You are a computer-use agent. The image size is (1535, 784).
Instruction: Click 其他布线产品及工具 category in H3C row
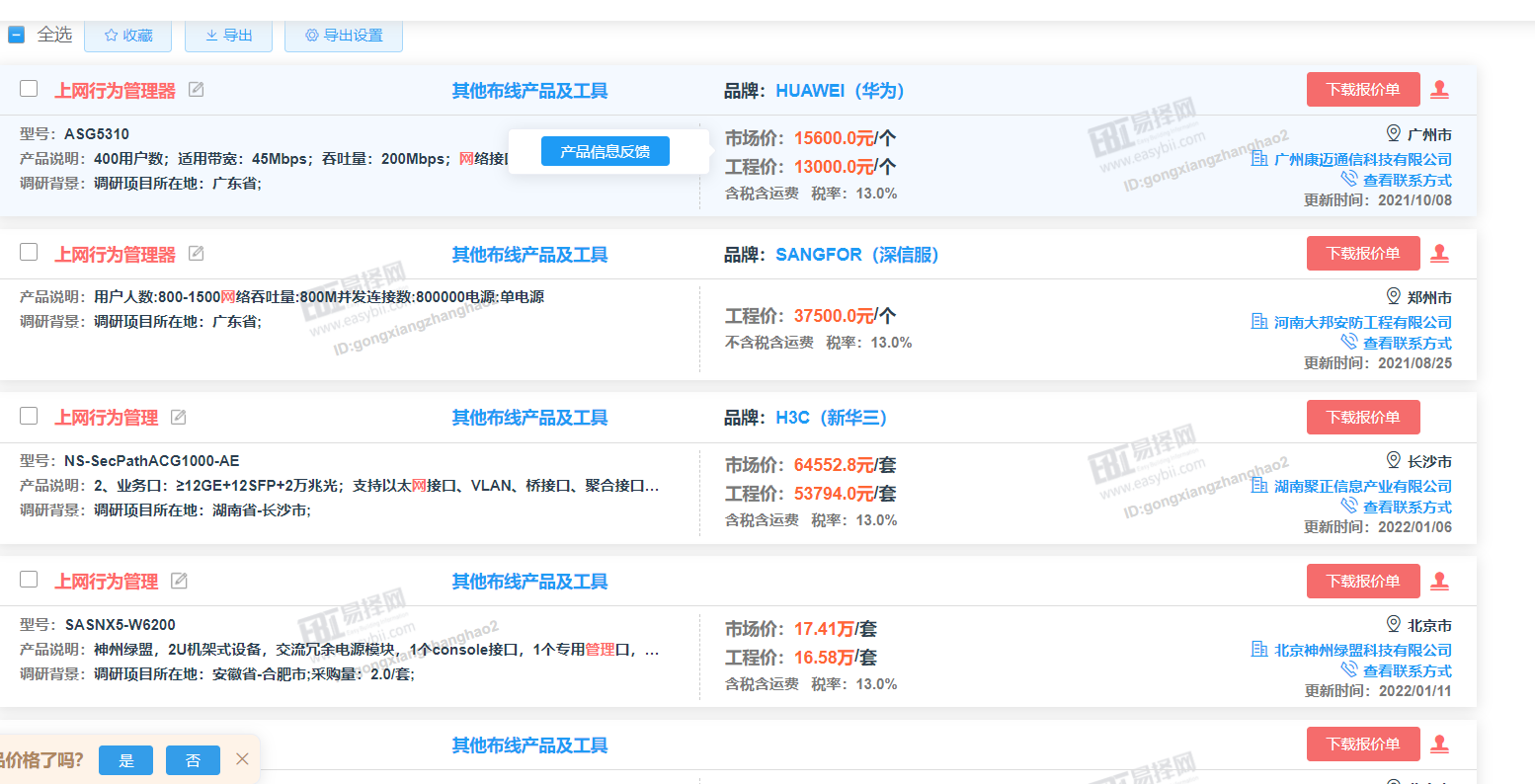click(x=529, y=418)
